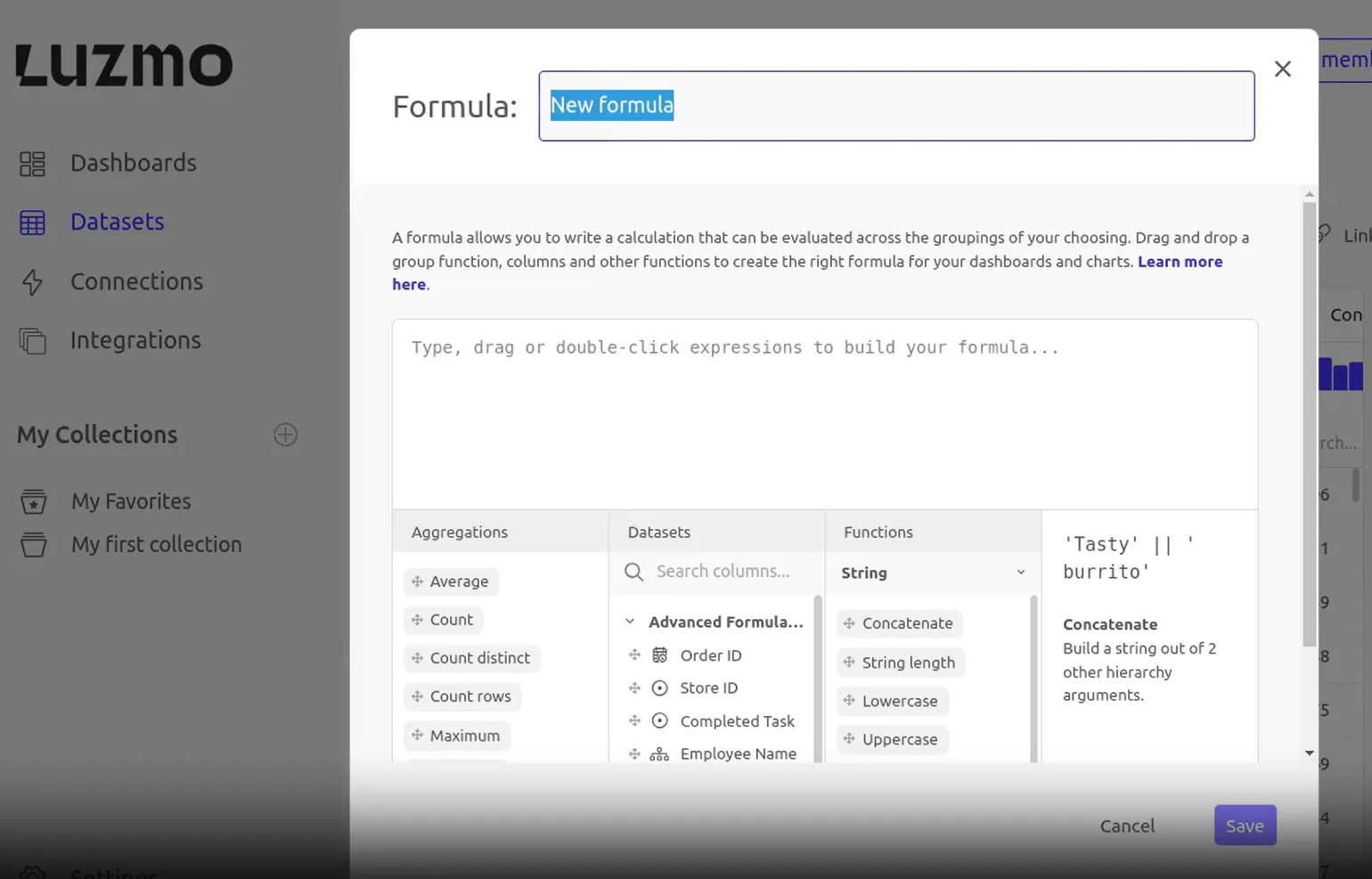Follow the Learn more here link
1372x879 pixels.
pos(1180,262)
